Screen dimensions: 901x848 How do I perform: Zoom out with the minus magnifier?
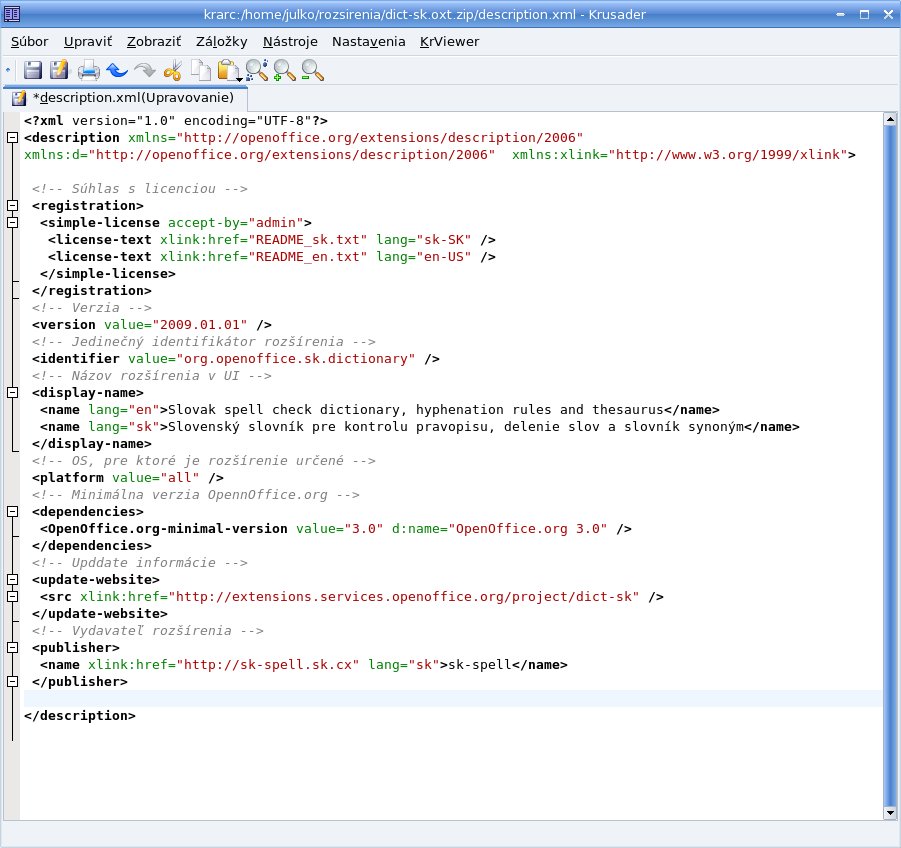pyautogui.click(x=312, y=70)
